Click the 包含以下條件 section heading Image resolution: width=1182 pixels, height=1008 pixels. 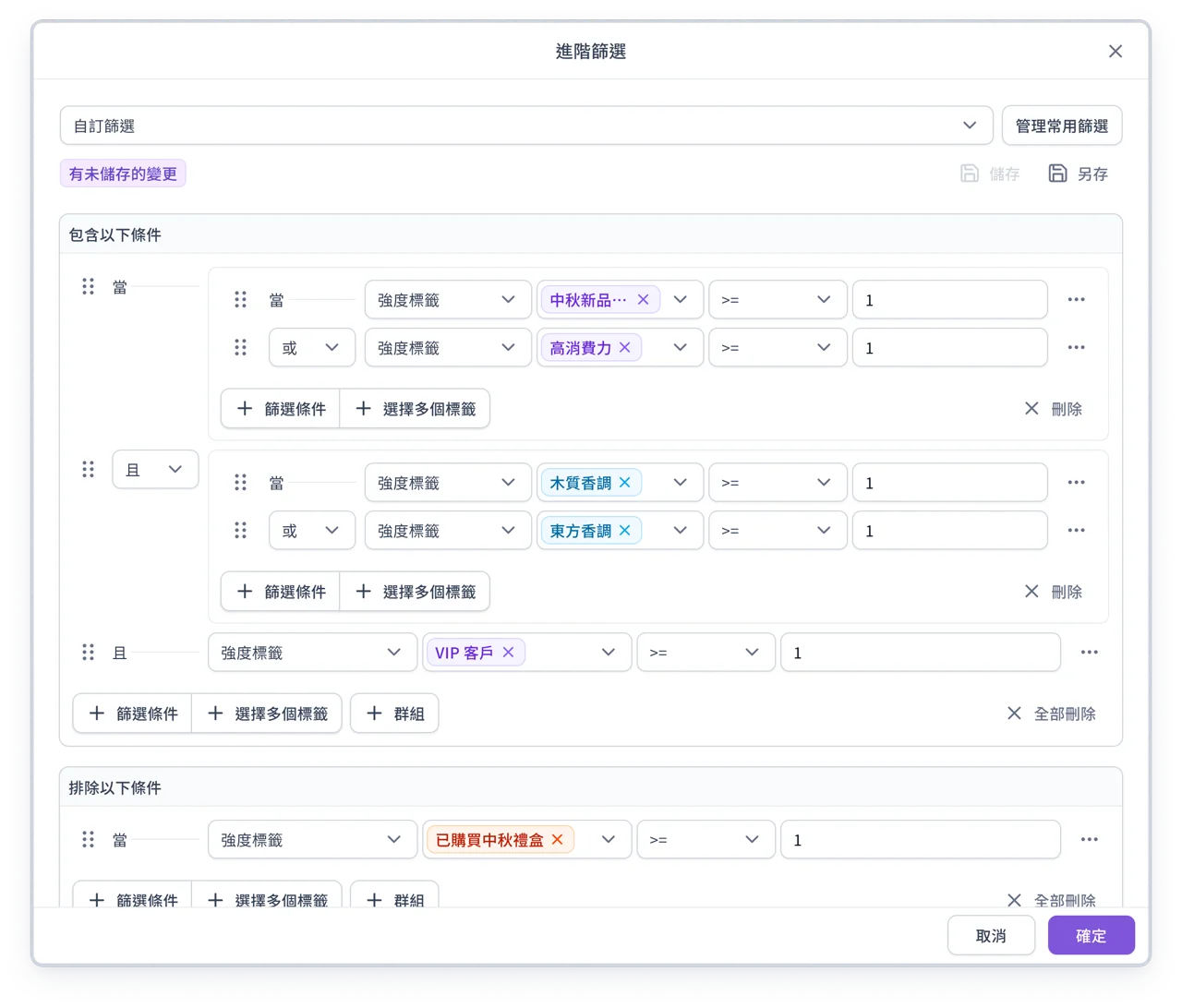(115, 234)
